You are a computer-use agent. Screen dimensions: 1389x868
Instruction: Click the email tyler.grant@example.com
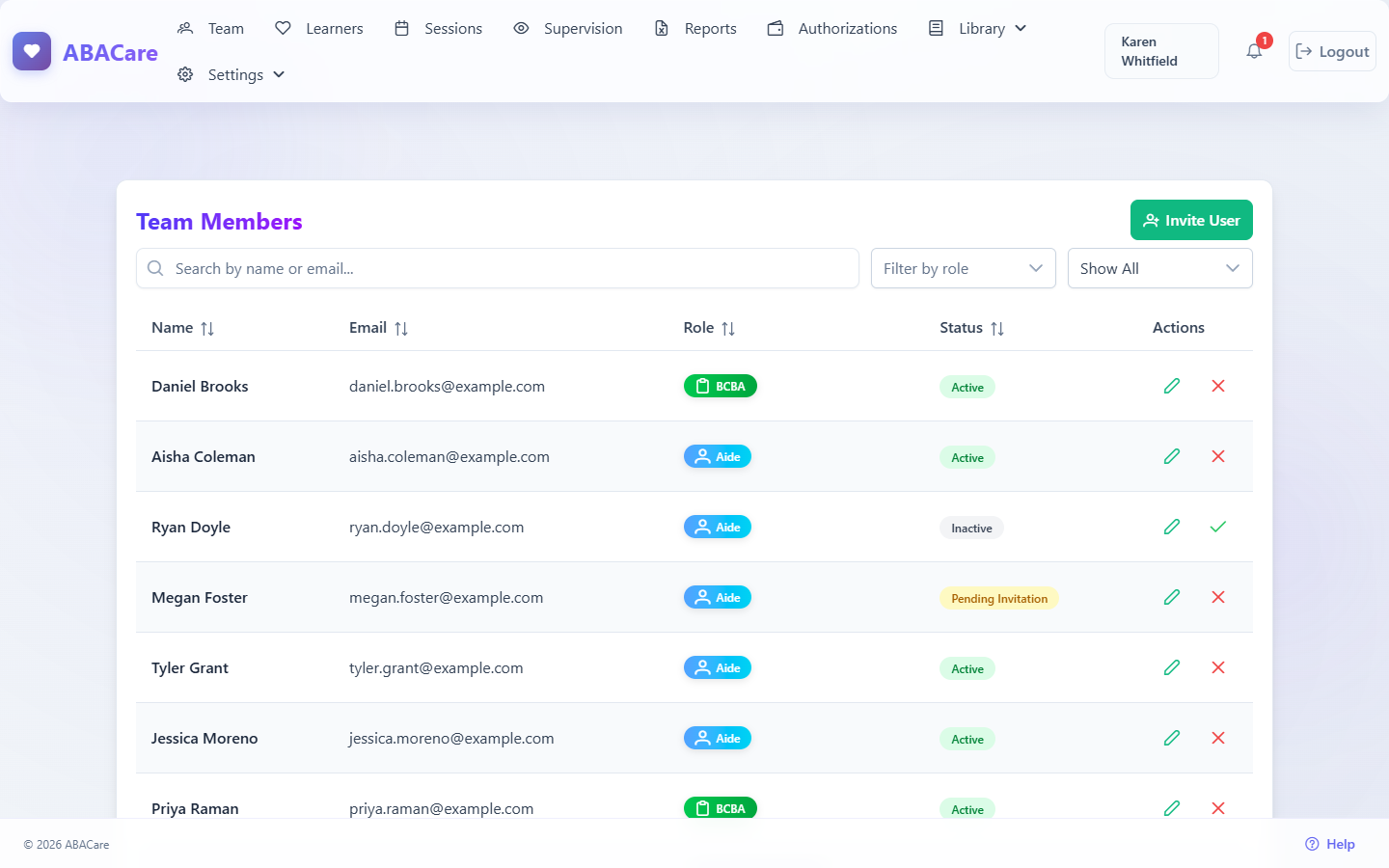click(436, 667)
